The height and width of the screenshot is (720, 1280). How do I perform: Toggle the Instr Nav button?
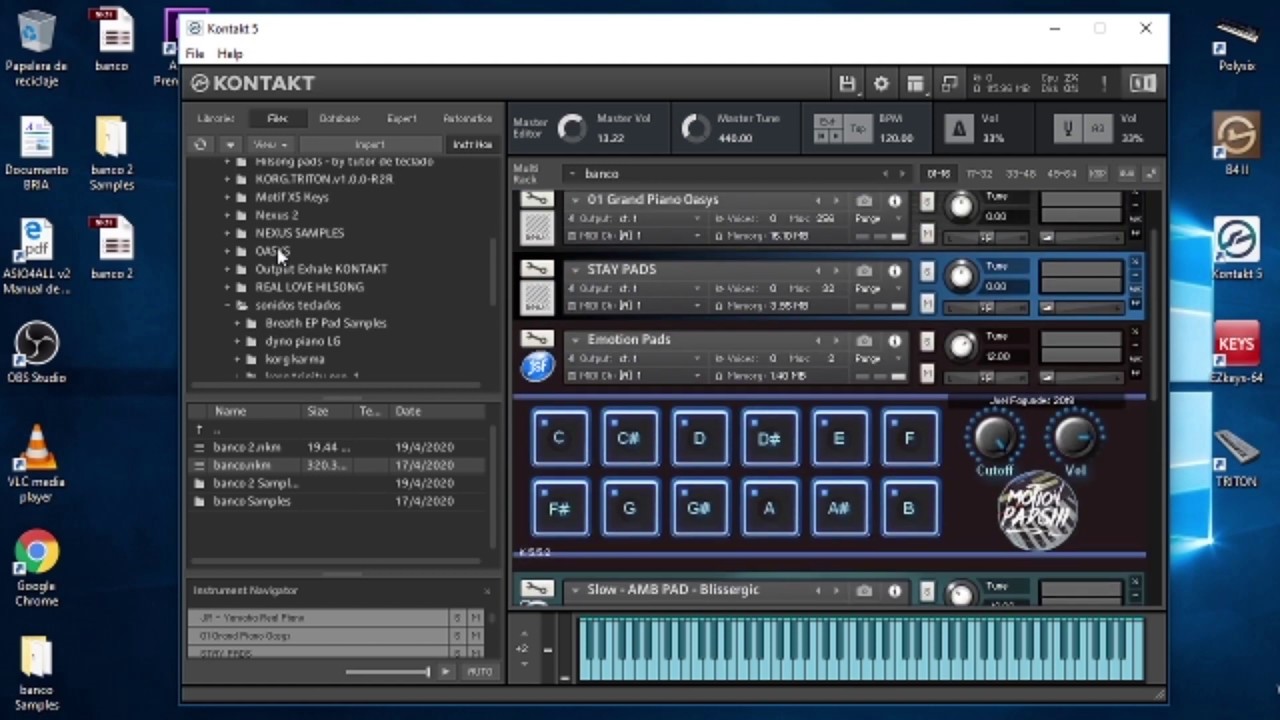[472, 144]
